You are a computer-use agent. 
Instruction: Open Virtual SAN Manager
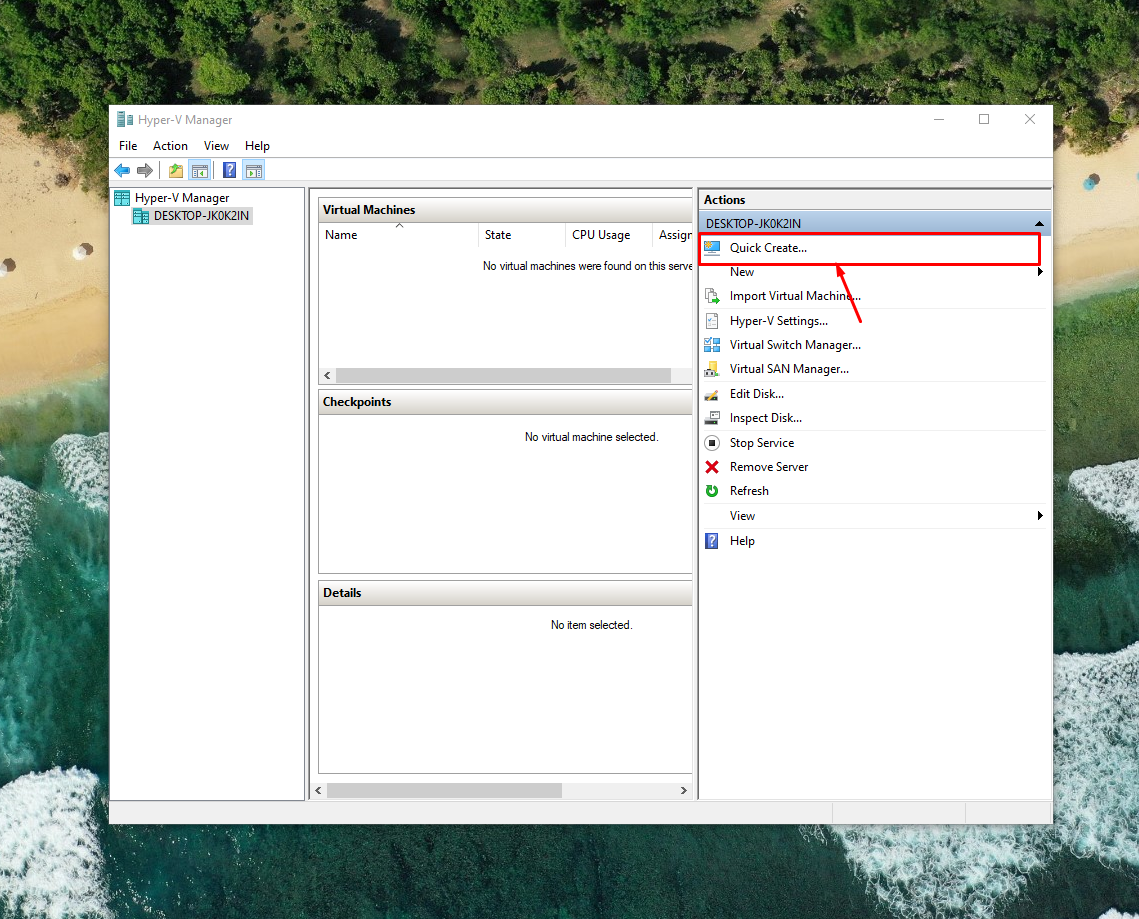pos(788,369)
